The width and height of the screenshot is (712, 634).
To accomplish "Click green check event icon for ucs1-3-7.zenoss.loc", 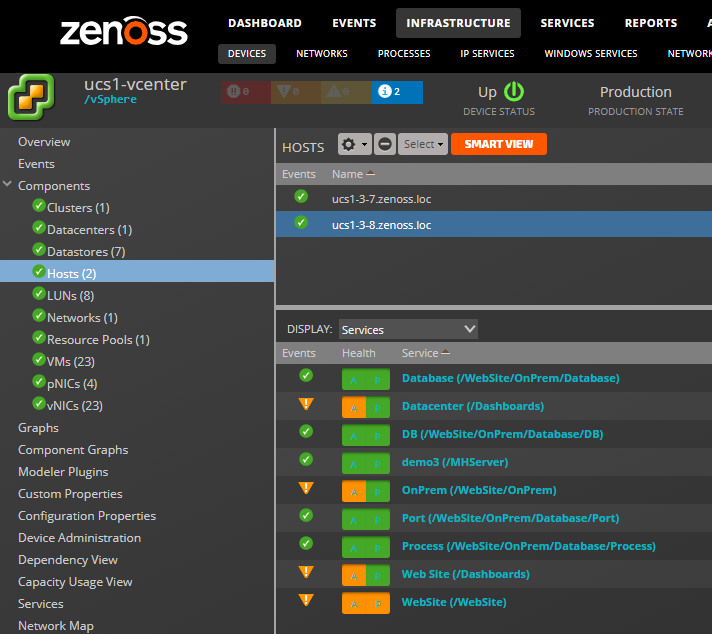I will tap(301, 197).
